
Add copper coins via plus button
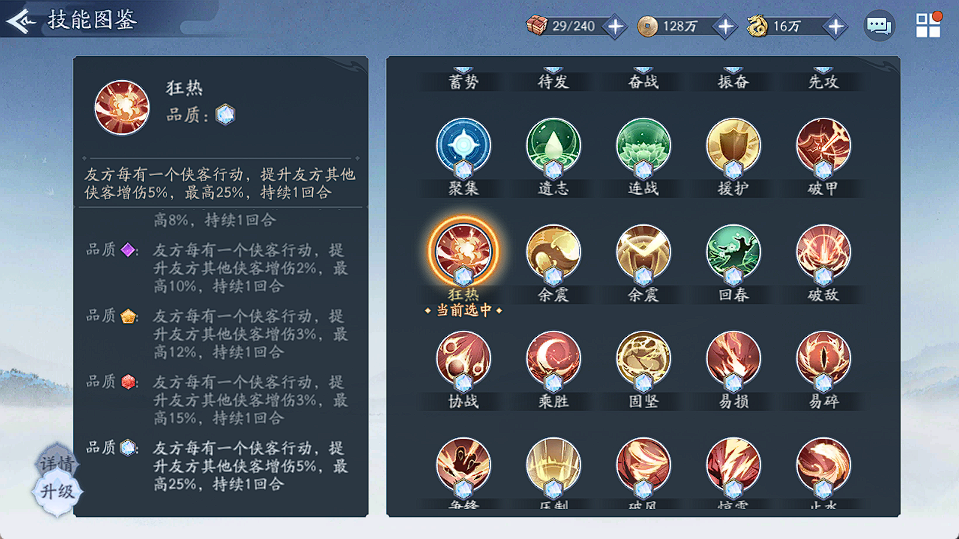(x=725, y=26)
